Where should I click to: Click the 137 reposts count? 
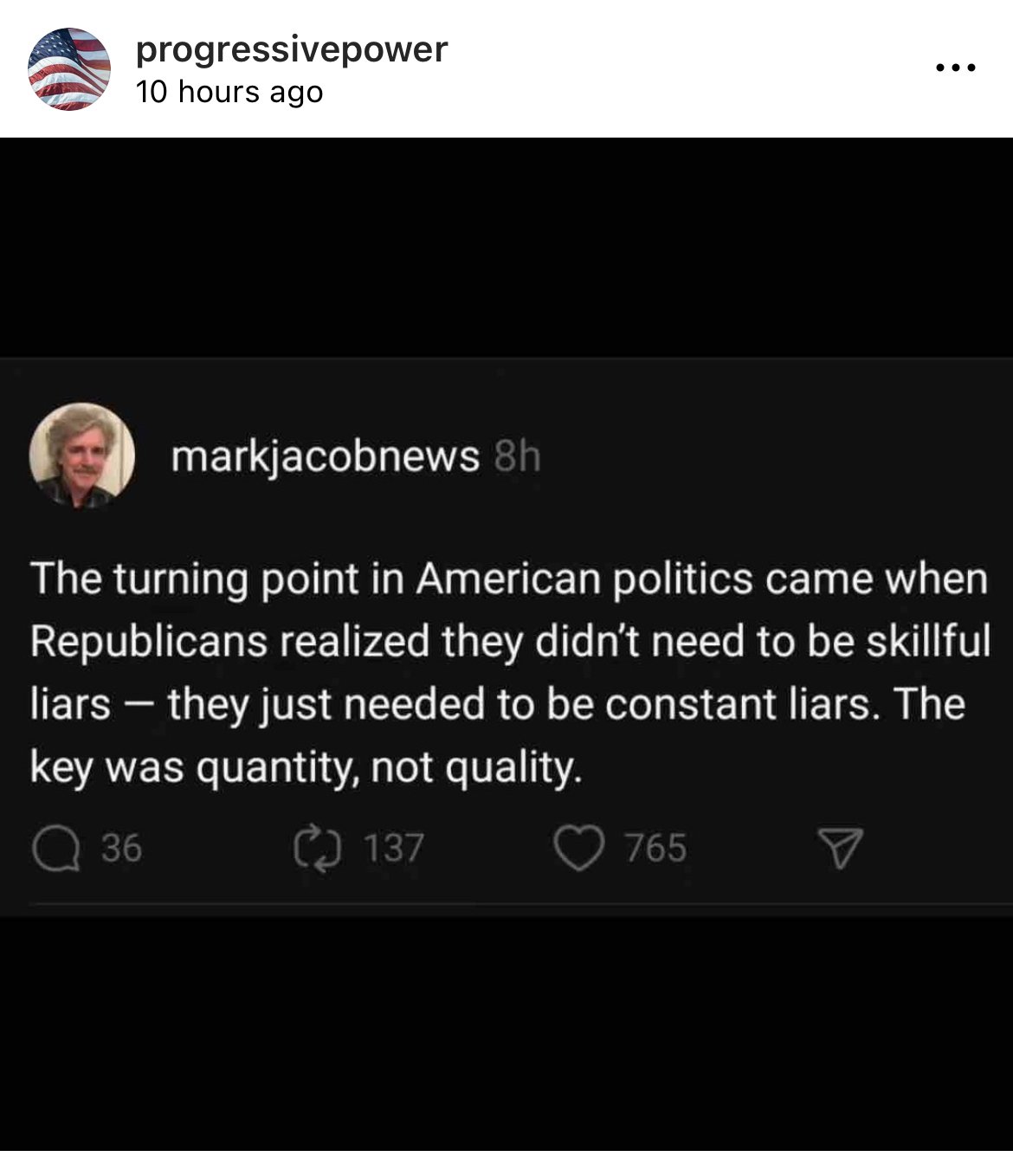pos(393,849)
